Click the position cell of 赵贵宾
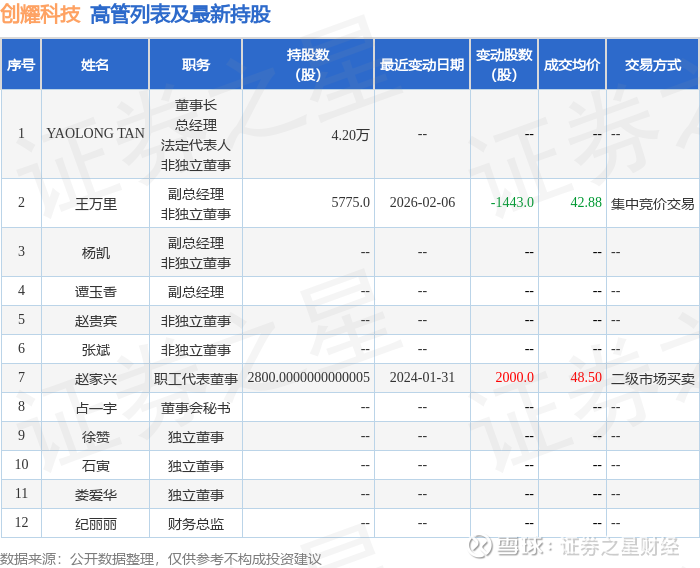The image size is (700, 568). click(196, 321)
